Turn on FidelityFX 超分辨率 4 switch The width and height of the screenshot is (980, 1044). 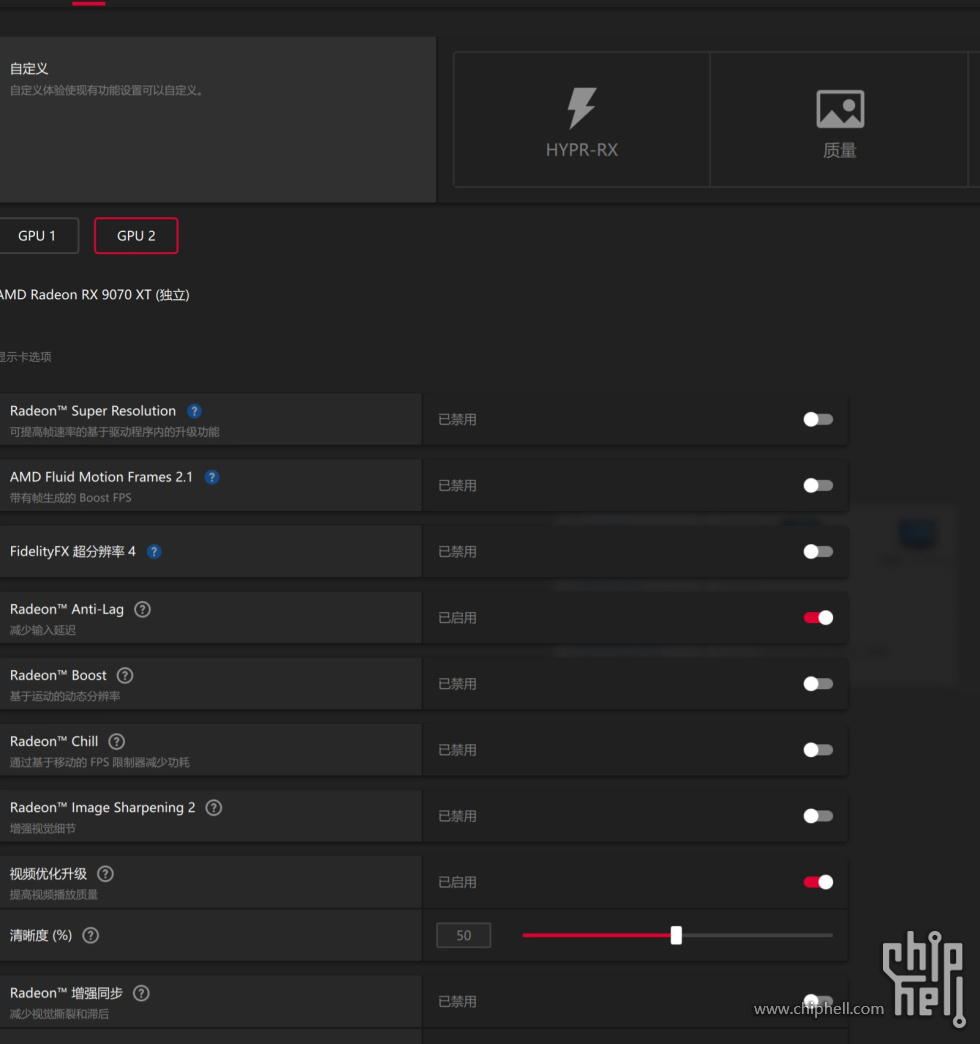pos(818,551)
